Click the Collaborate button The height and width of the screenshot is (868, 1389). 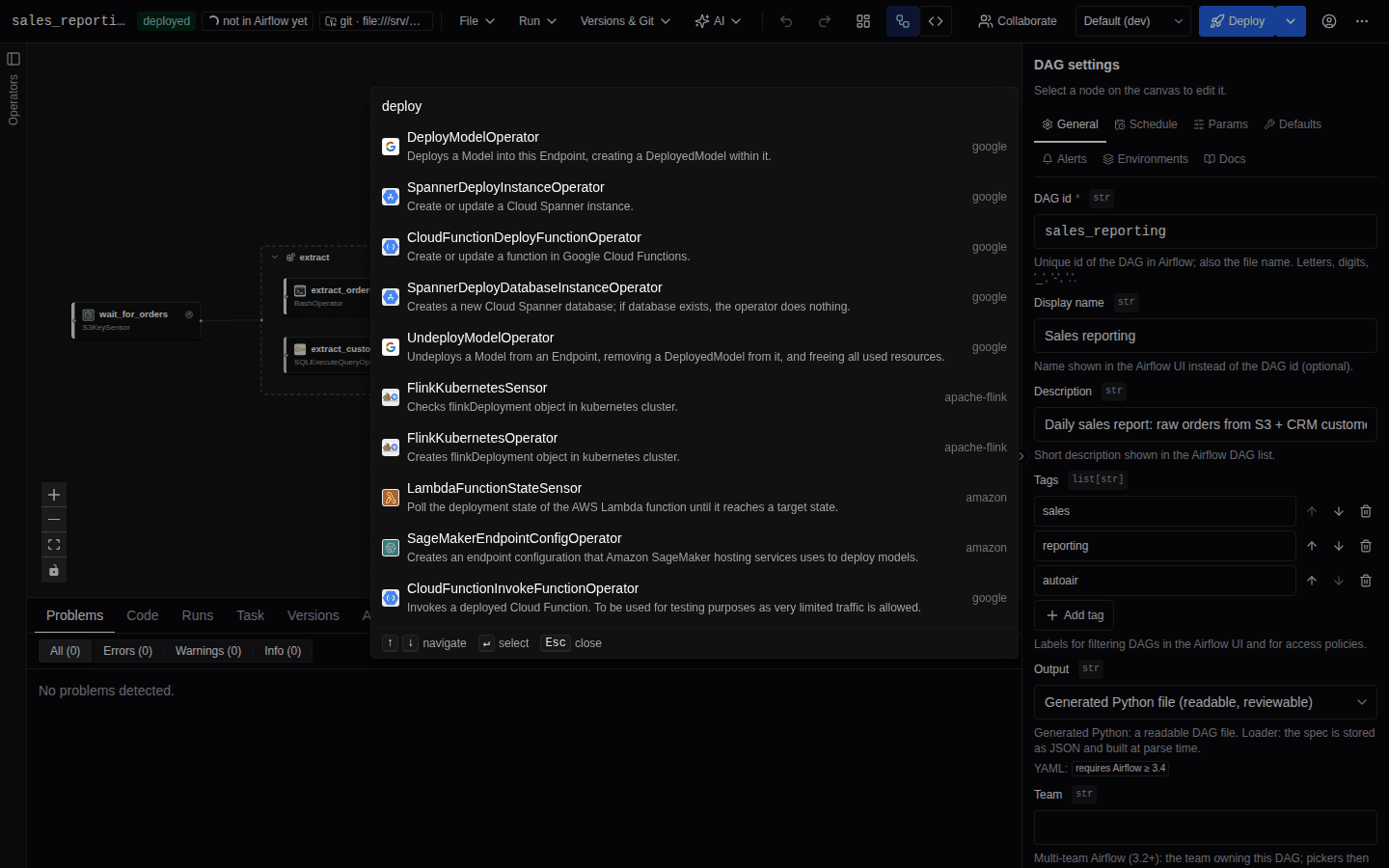pyautogui.click(x=1018, y=21)
